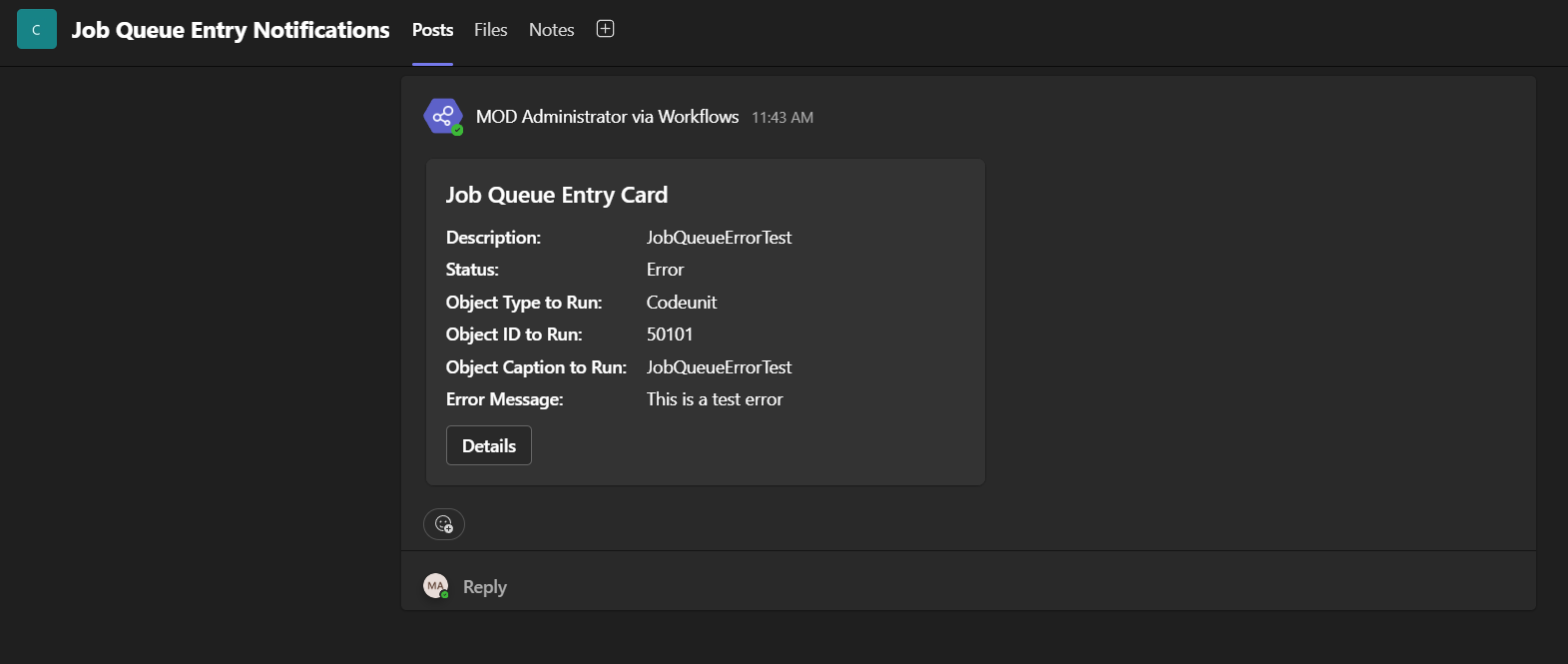Click the Description value JobQueueErrorTest

point(719,238)
